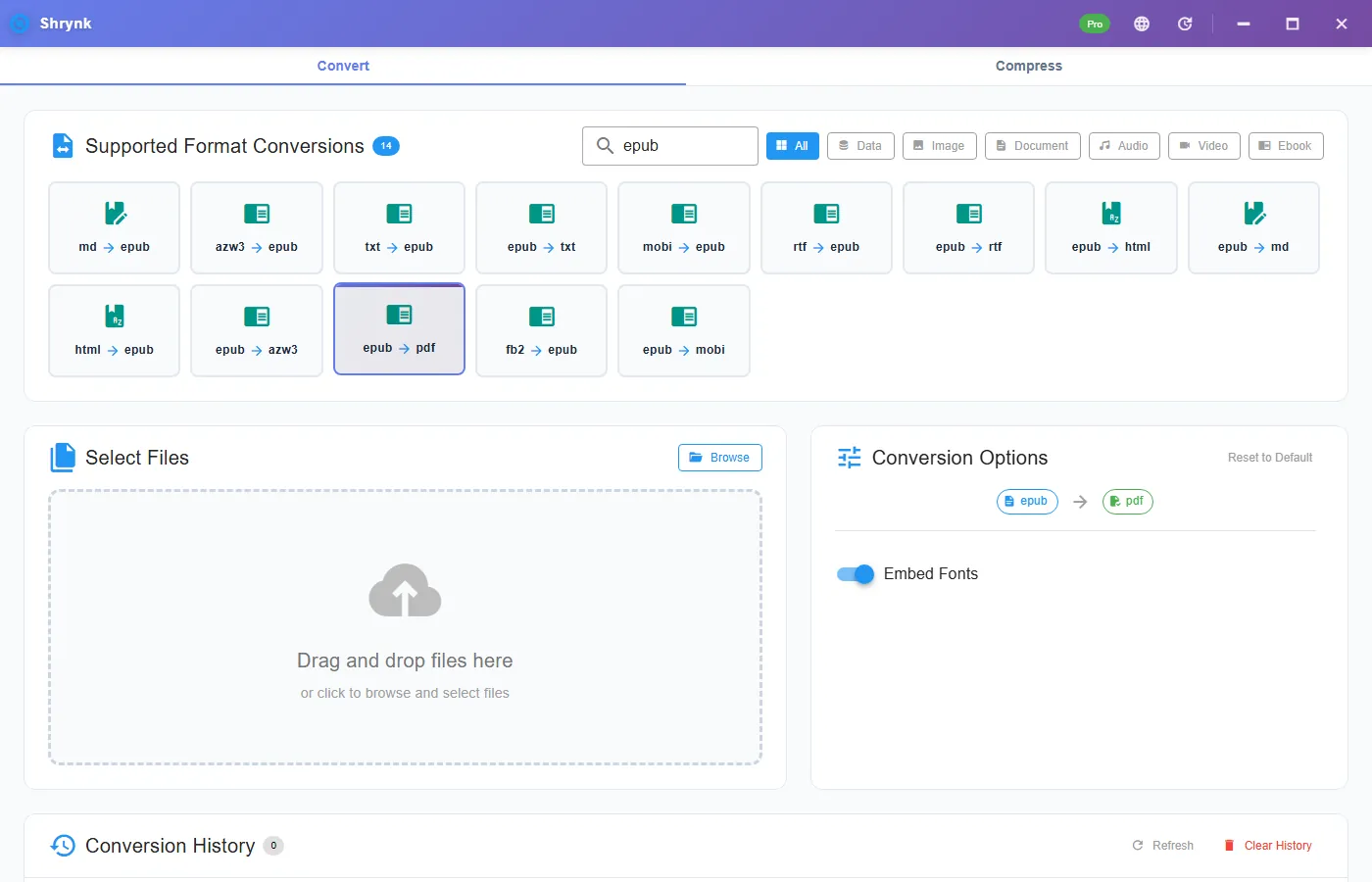The height and width of the screenshot is (882, 1372).
Task: Click the Browse files button
Action: (720, 458)
